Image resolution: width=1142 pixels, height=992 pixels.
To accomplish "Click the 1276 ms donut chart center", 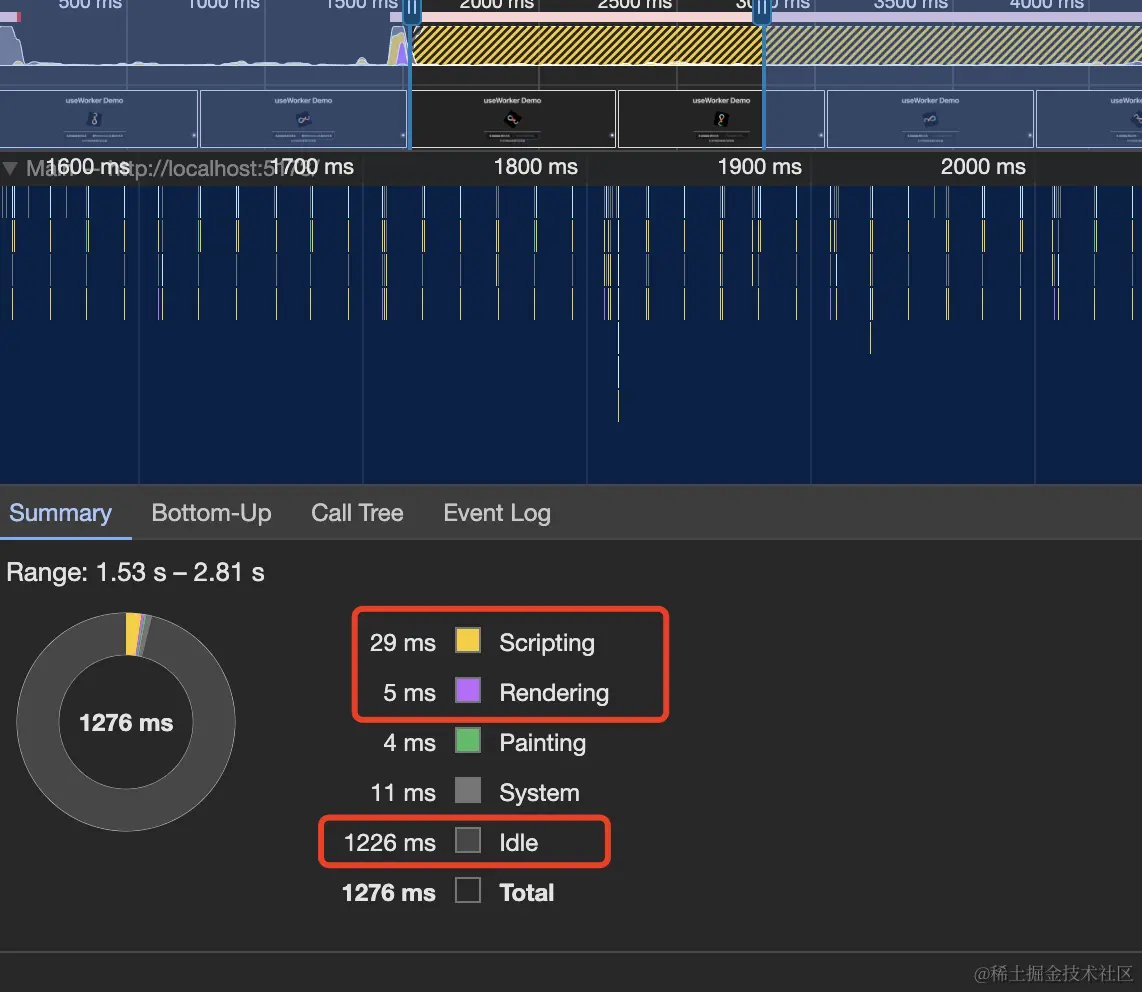I will [126, 723].
